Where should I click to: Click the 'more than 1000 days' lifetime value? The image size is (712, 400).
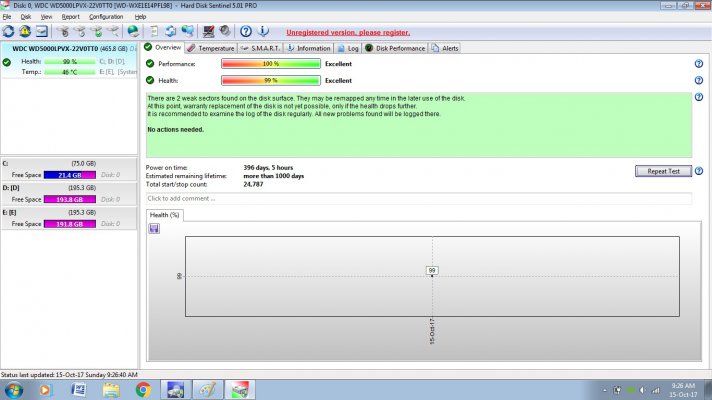274,176
